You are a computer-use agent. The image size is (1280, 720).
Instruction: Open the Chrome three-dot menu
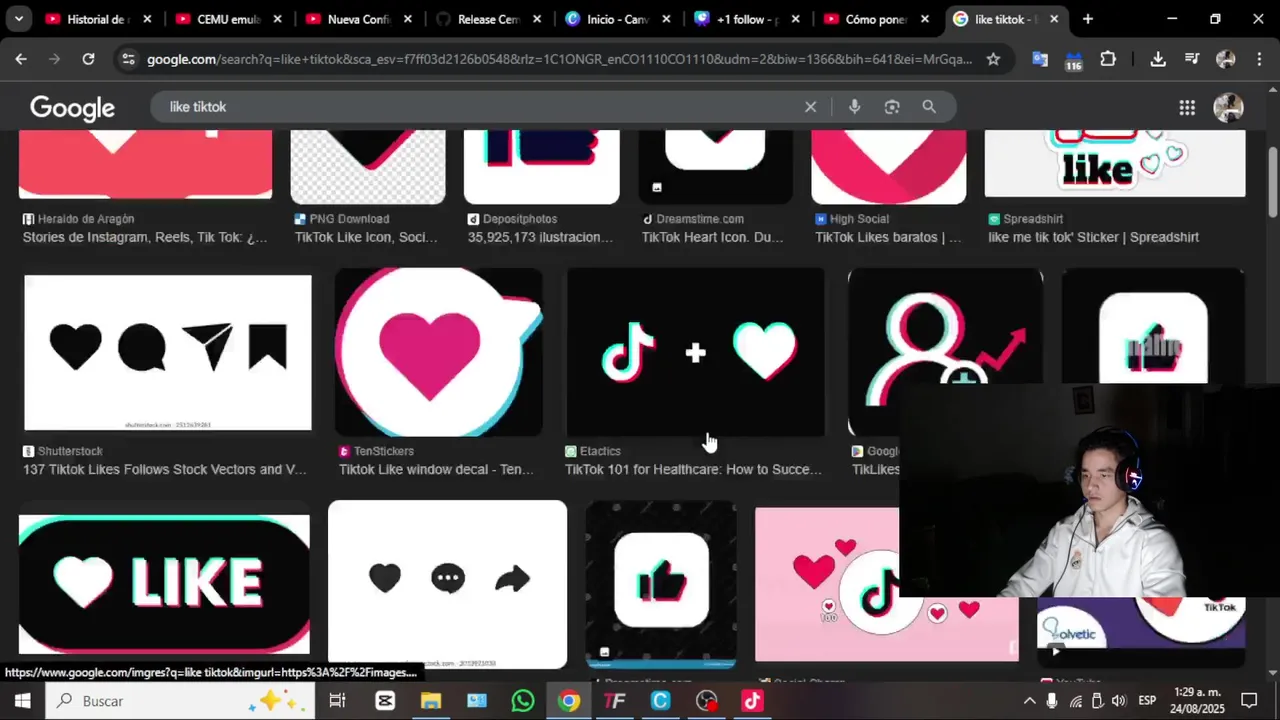point(1259,59)
